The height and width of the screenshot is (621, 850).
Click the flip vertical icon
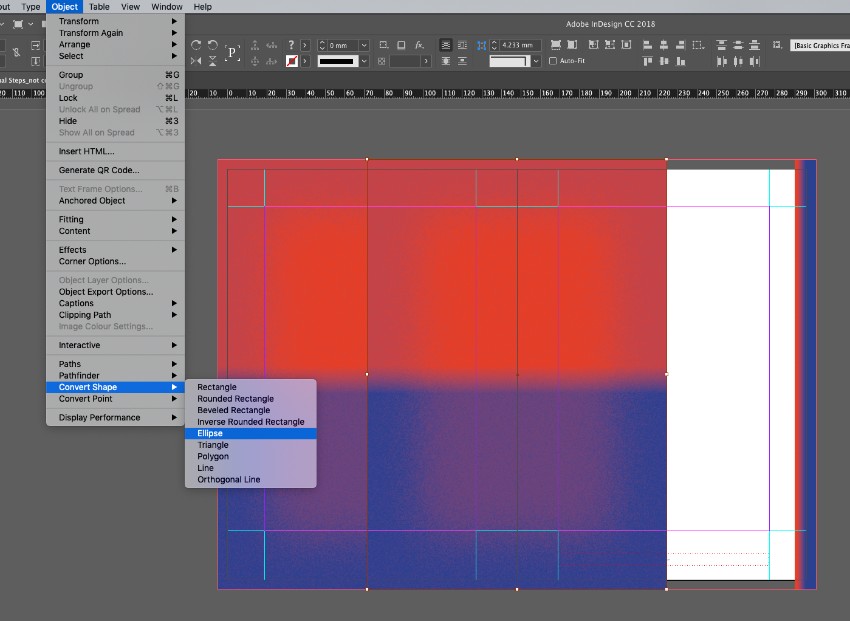coord(211,61)
